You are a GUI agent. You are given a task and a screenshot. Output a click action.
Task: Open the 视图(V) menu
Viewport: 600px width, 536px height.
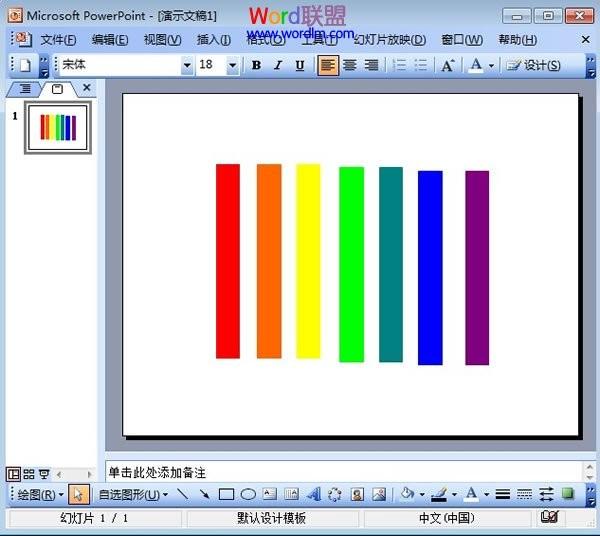(x=162, y=40)
